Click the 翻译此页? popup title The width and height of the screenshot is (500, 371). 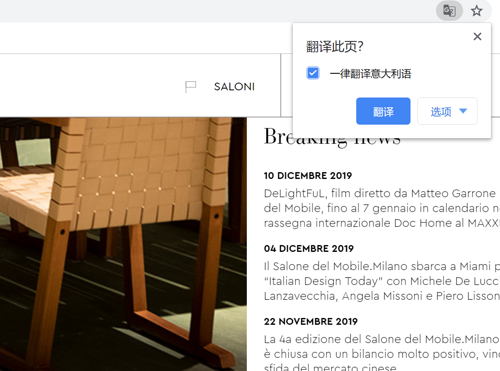[335, 47]
